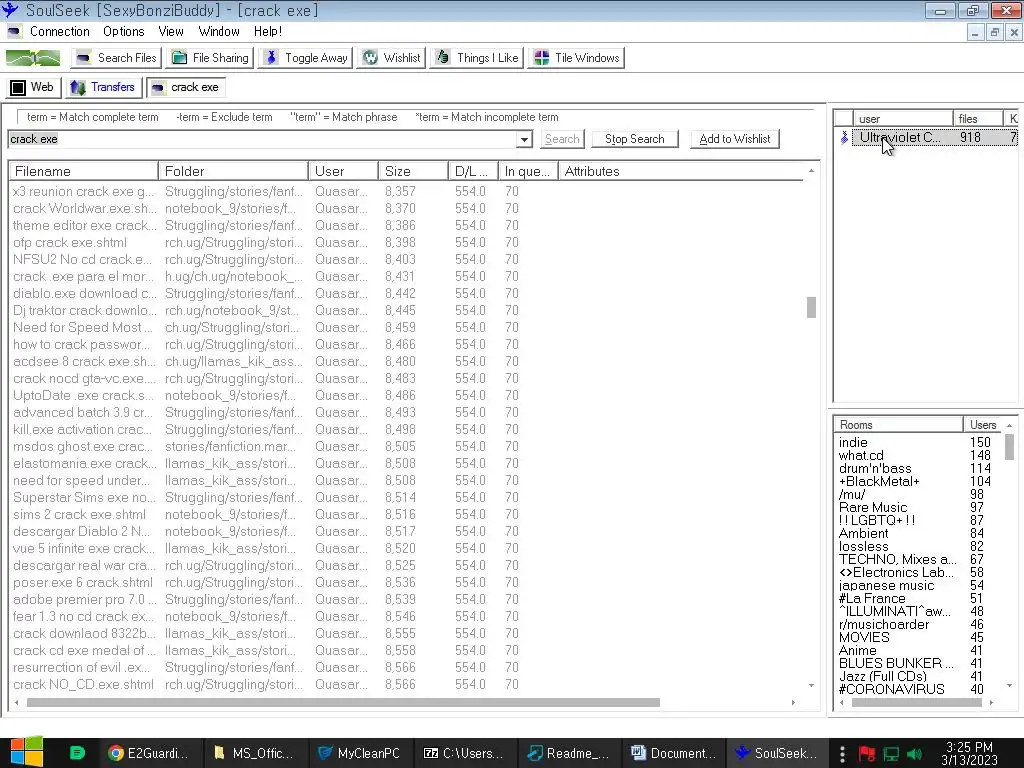Open the Connection menu
The image size is (1024, 768).
(59, 31)
